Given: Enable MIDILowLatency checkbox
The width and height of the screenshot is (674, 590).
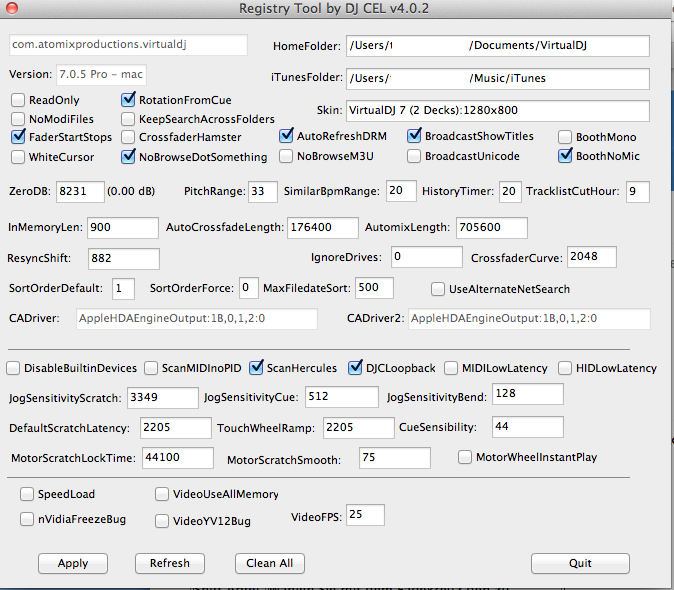Looking at the screenshot, I should pos(451,368).
